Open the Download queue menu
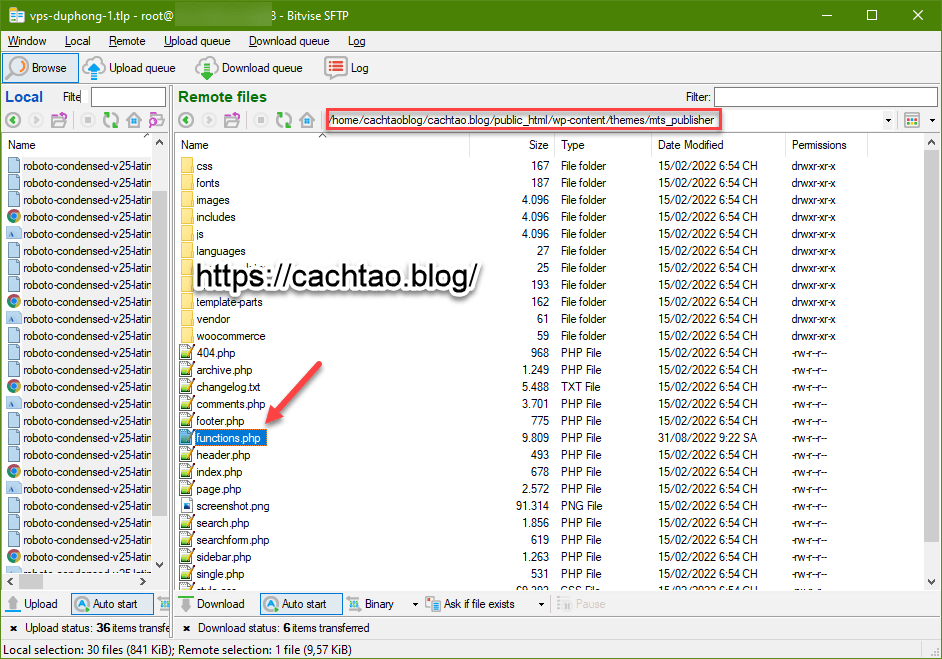Viewport: 942px width, 659px height. click(289, 41)
